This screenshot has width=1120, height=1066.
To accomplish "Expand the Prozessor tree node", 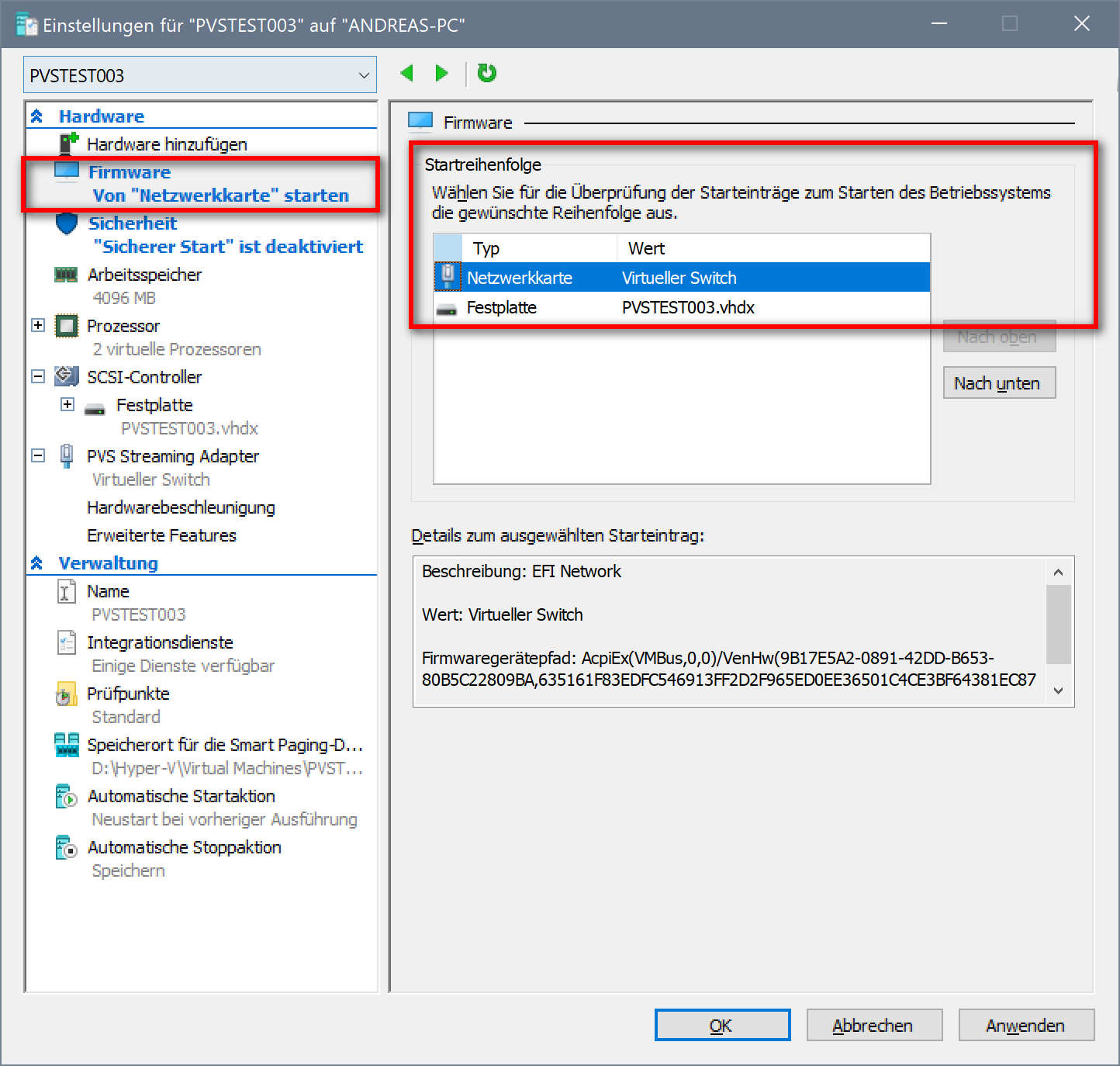I will 38,325.
